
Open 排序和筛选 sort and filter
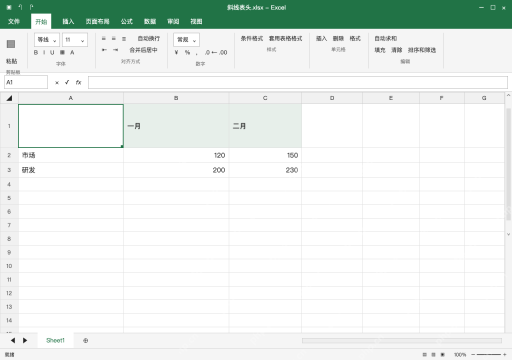[x=422, y=50]
